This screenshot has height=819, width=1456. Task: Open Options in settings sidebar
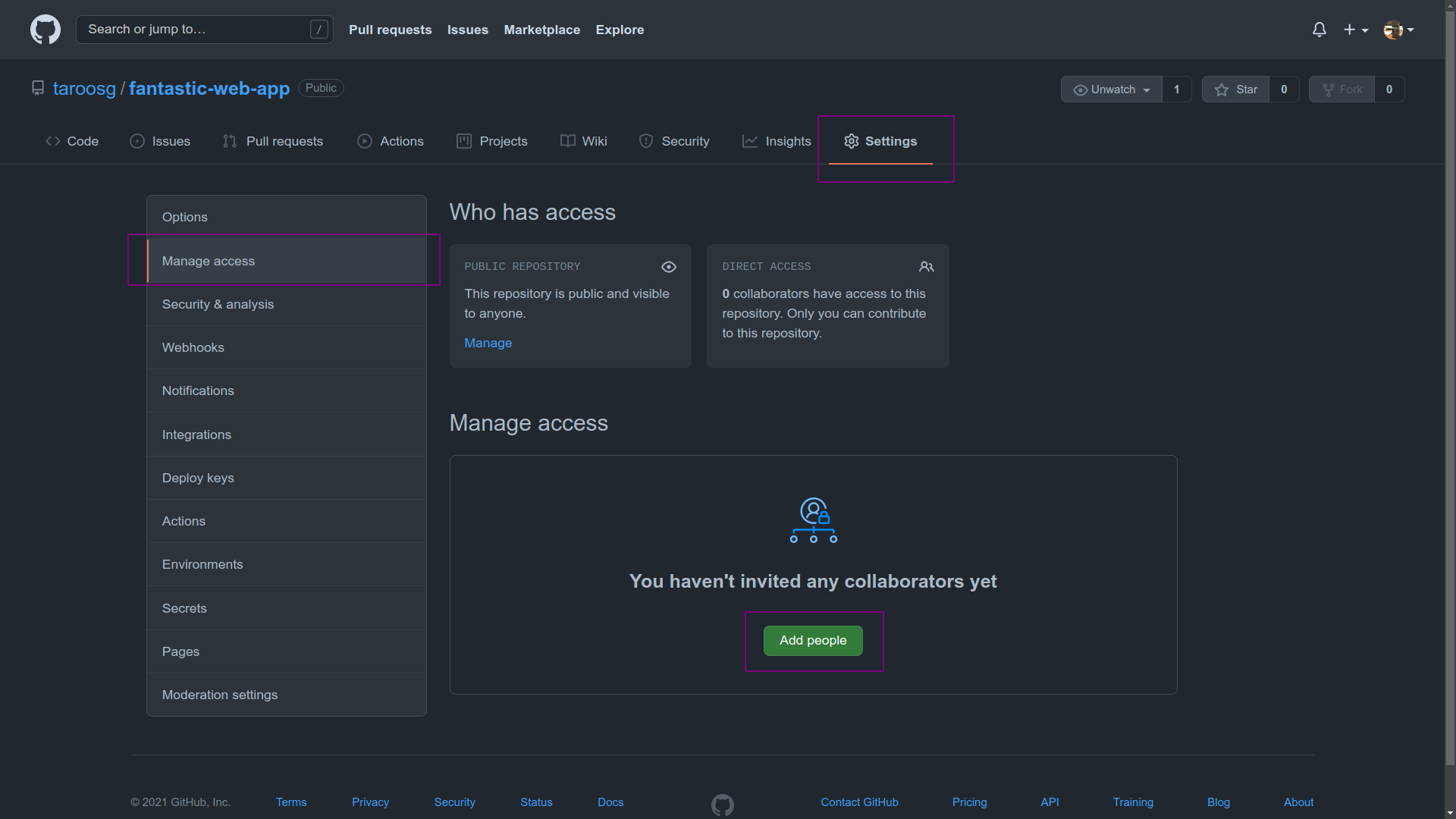point(287,217)
